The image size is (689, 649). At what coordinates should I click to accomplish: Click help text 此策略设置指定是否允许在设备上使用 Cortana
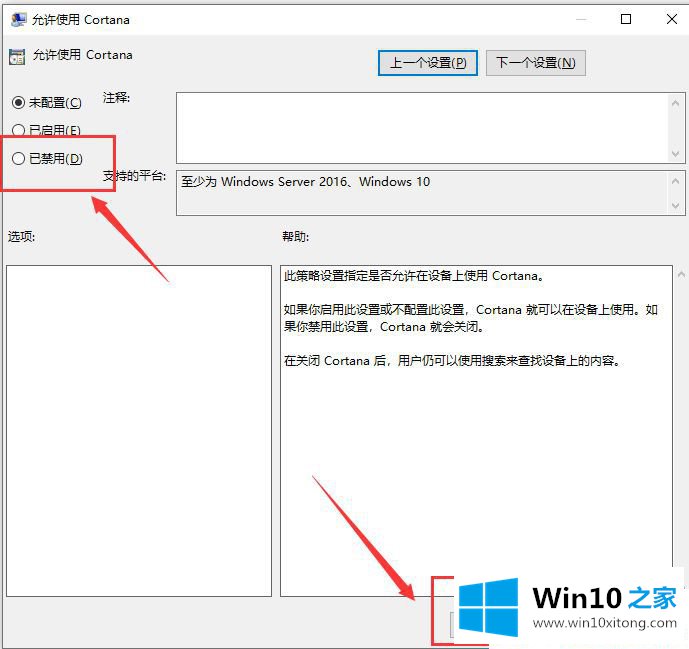coord(413,276)
